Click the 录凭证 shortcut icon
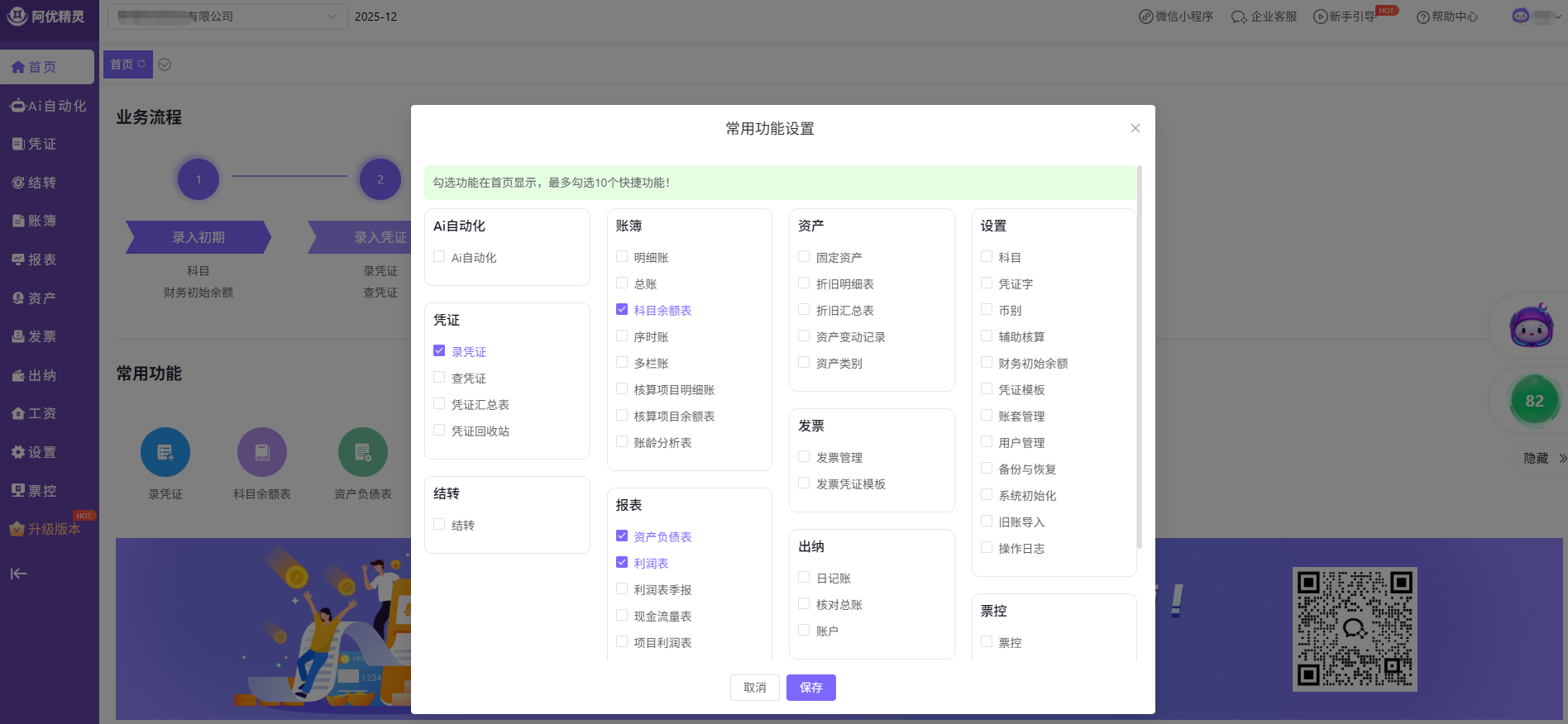This screenshot has width=1568, height=724. click(x=165, y=452)
